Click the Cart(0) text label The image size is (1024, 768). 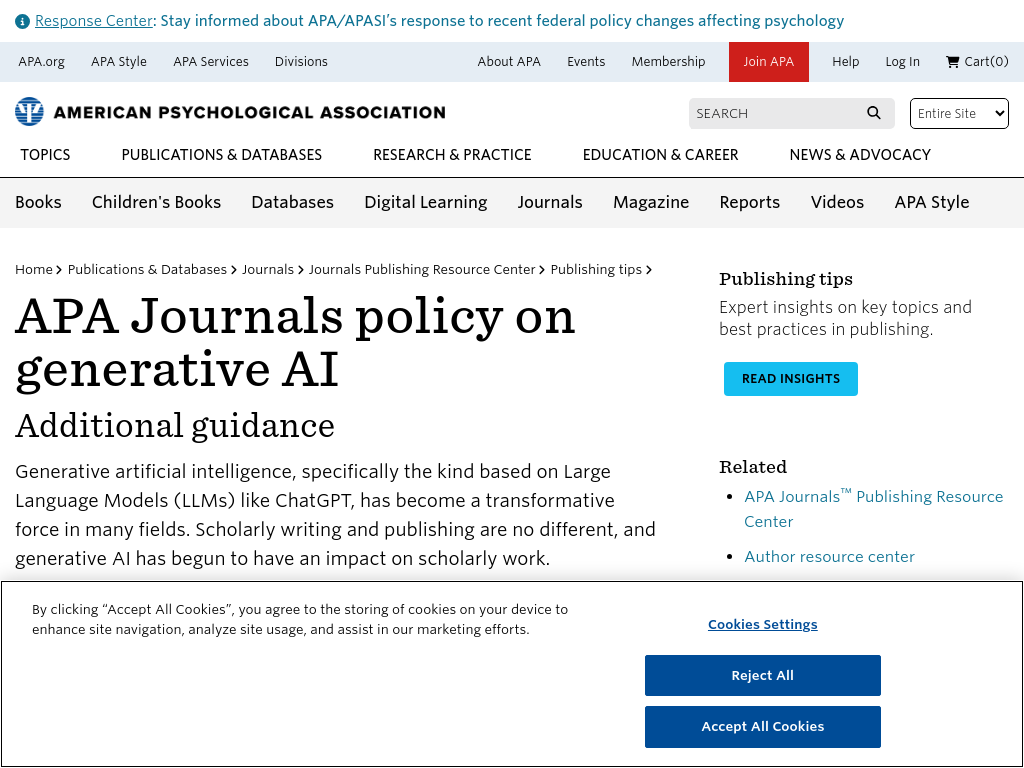tap(986, 61)
